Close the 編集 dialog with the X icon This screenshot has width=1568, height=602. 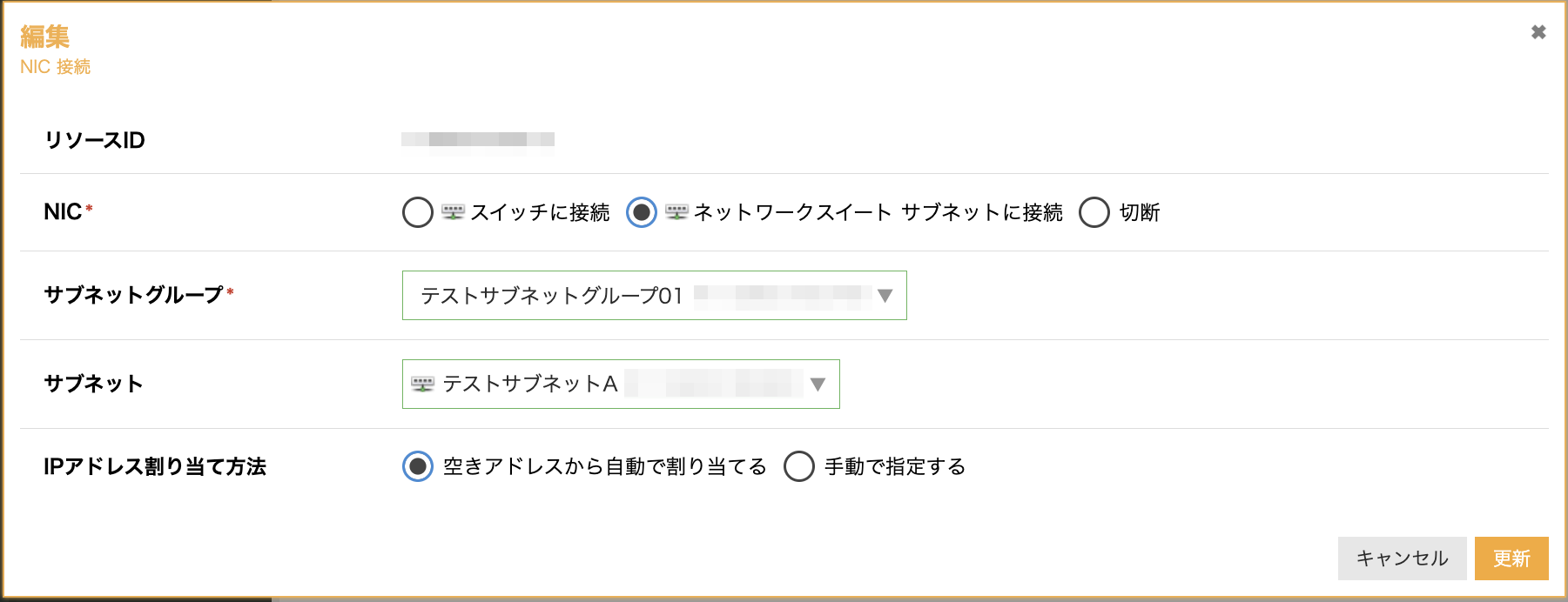pos(1538,32)
